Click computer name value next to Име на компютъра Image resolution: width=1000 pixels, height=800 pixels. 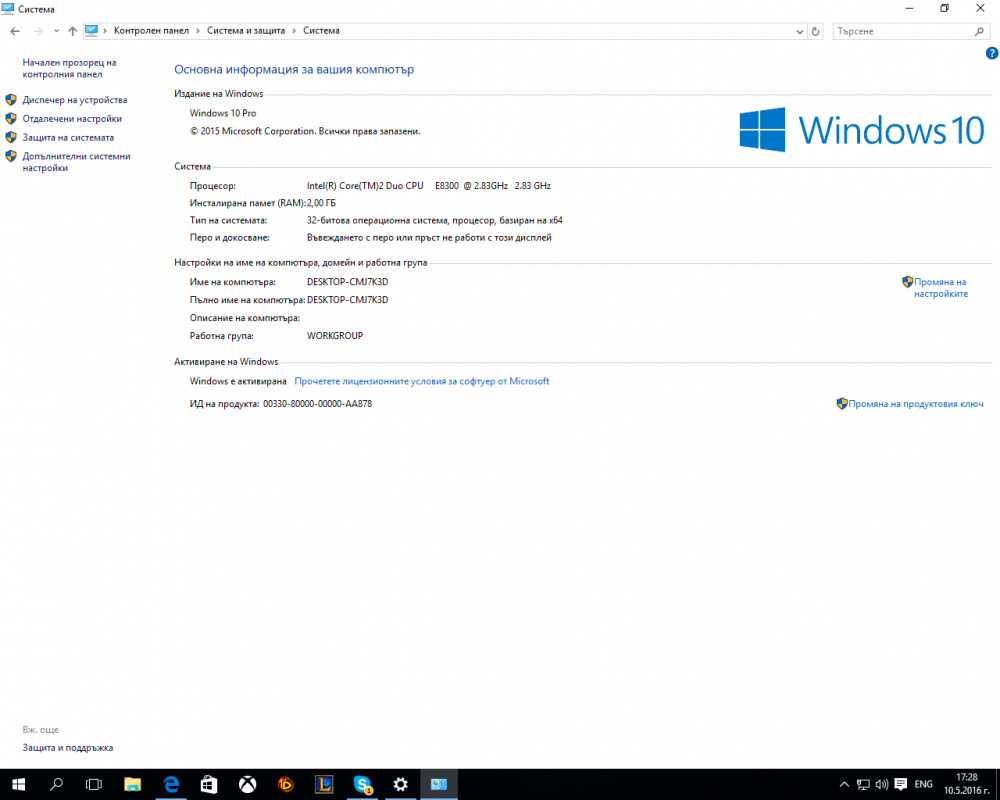tap(348, 281)
